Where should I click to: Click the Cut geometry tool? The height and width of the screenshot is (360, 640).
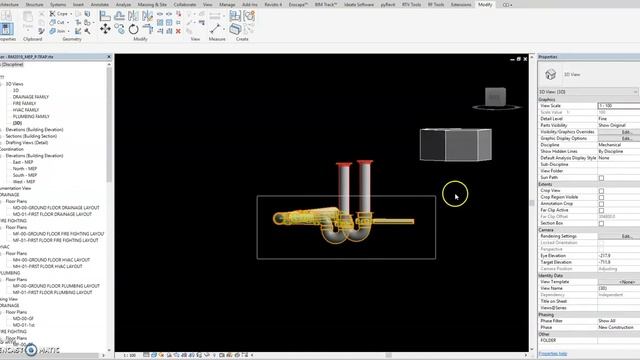point(58,22)
